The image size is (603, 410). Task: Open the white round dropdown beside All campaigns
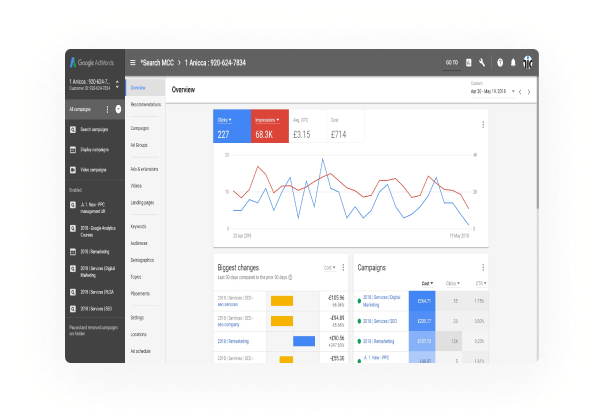pyautogui.click(x=118, y=109)
